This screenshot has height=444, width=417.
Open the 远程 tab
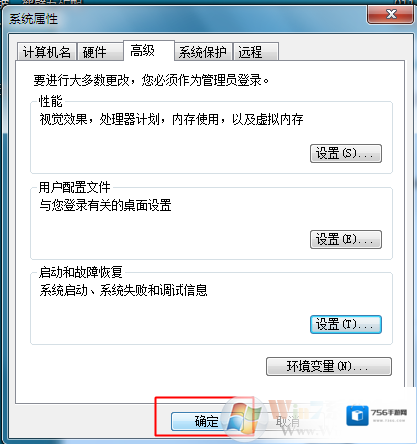(x=256, y=52)
